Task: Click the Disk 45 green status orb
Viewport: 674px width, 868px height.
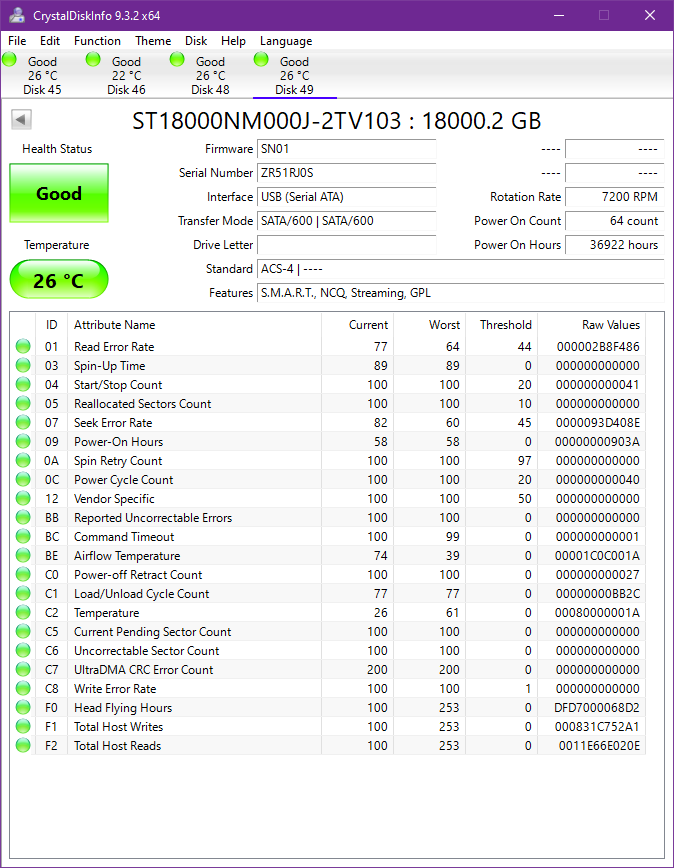Action: click(x=10, y=60)
